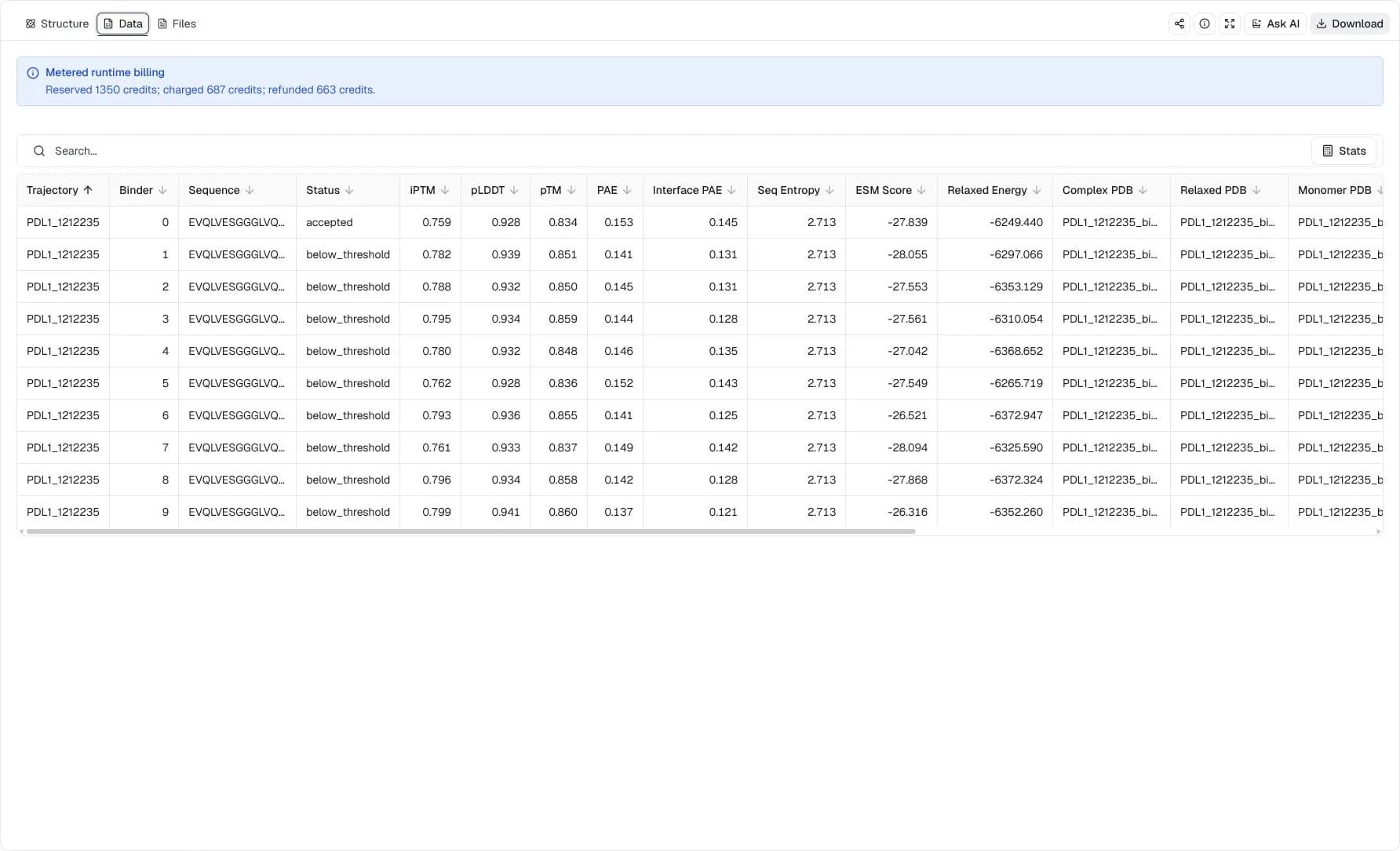Screen dimensions: 1400x851
Task: Toggle fullscreen expand icon
Action: pyautogui.click(x=1230, y=24)
